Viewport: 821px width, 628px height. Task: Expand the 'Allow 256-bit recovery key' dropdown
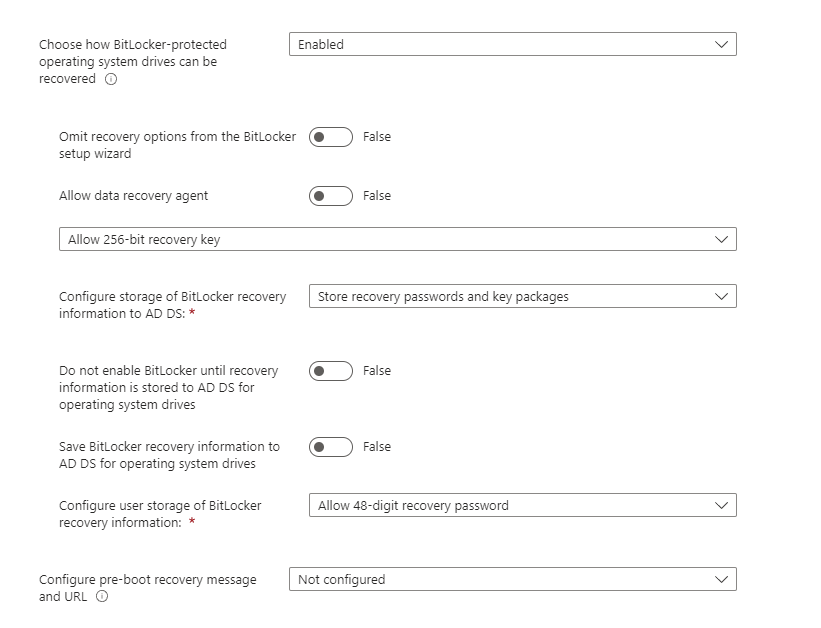[397, 239]
